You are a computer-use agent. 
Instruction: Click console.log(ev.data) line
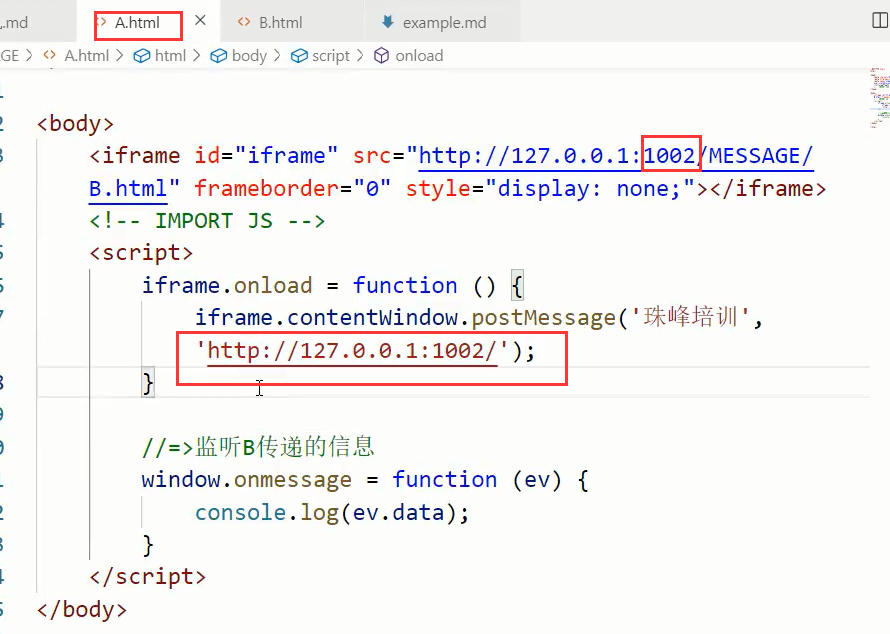tap(332, 513)
